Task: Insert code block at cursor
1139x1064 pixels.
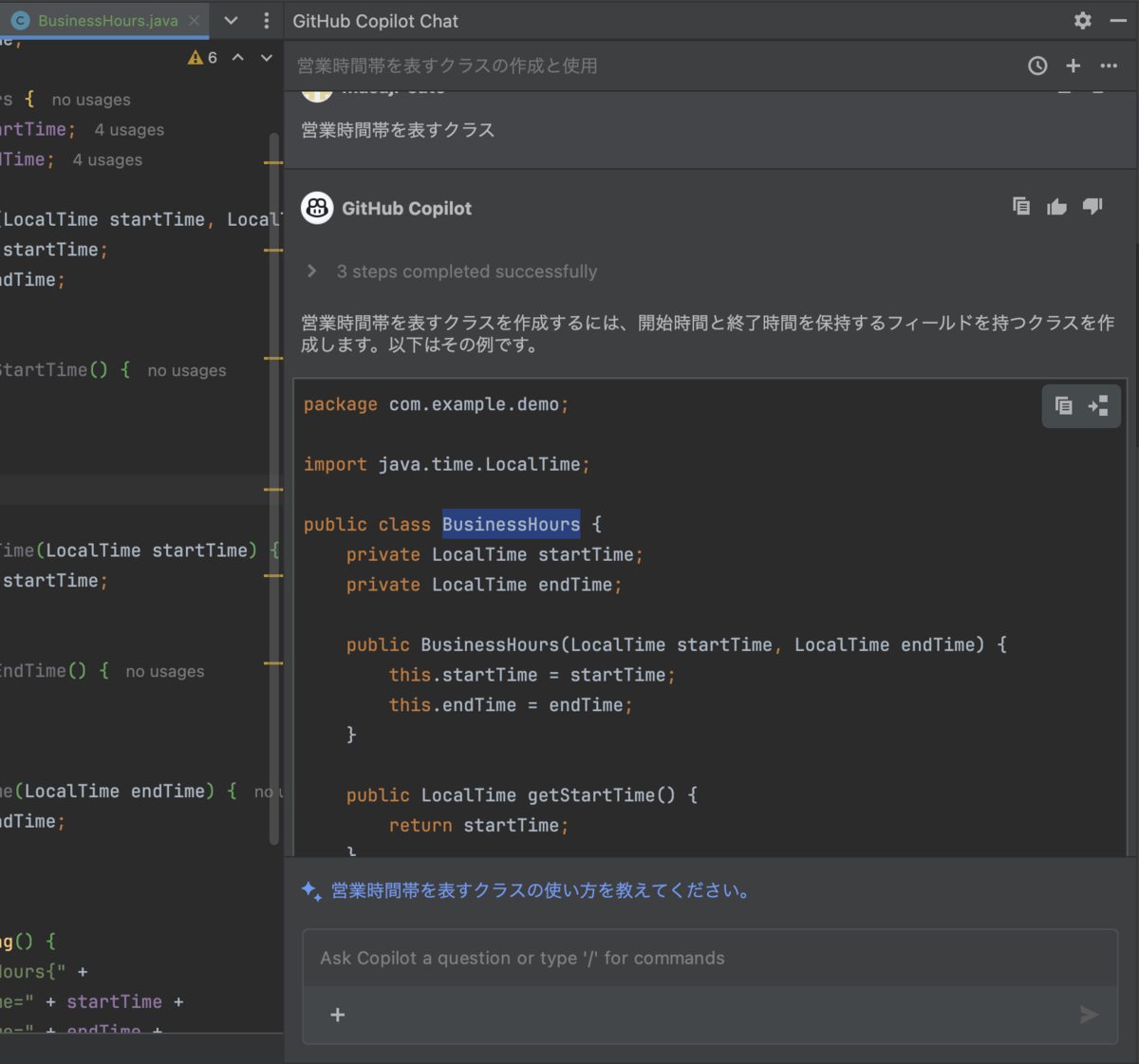Action: 1098,406
